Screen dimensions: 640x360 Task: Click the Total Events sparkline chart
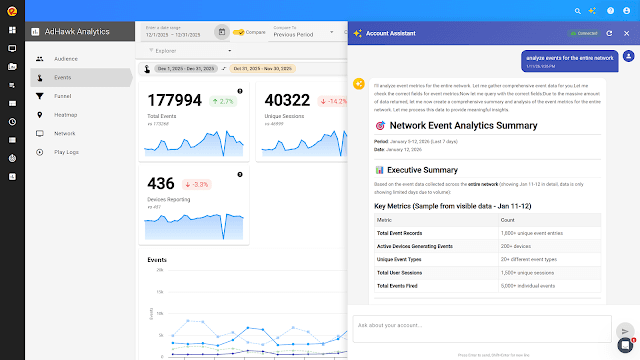(194, 143)
